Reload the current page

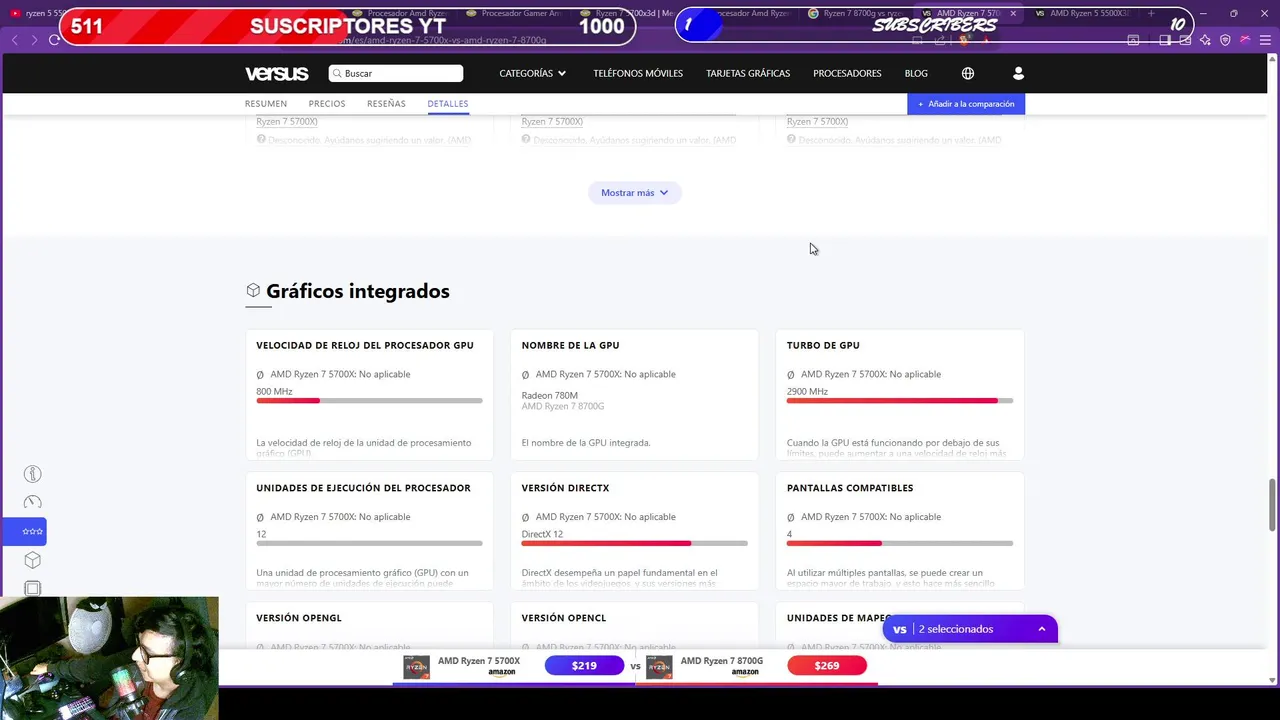[54, 40]
